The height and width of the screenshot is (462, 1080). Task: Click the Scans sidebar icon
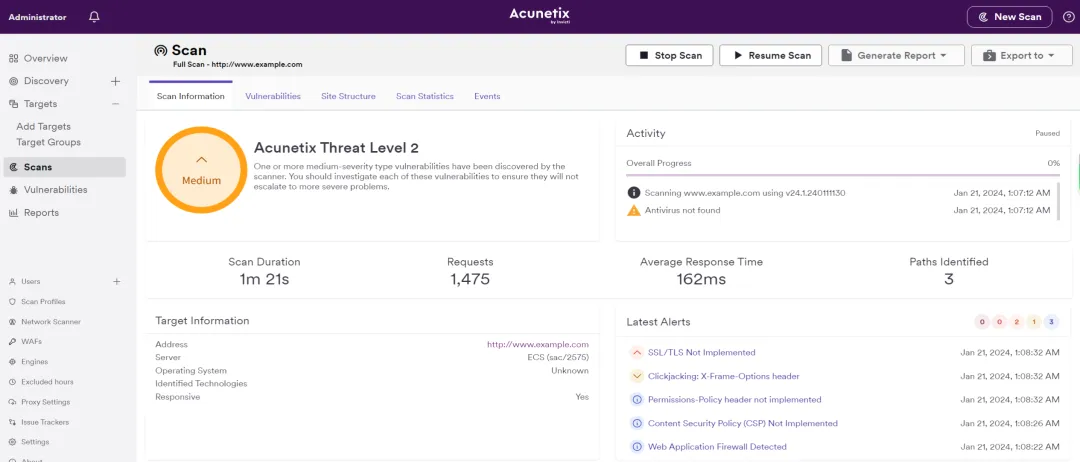(x=13, y=167)
